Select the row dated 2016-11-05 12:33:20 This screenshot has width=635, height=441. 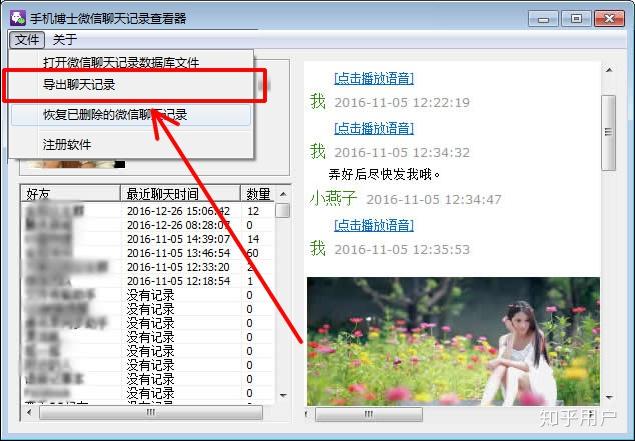147,267
